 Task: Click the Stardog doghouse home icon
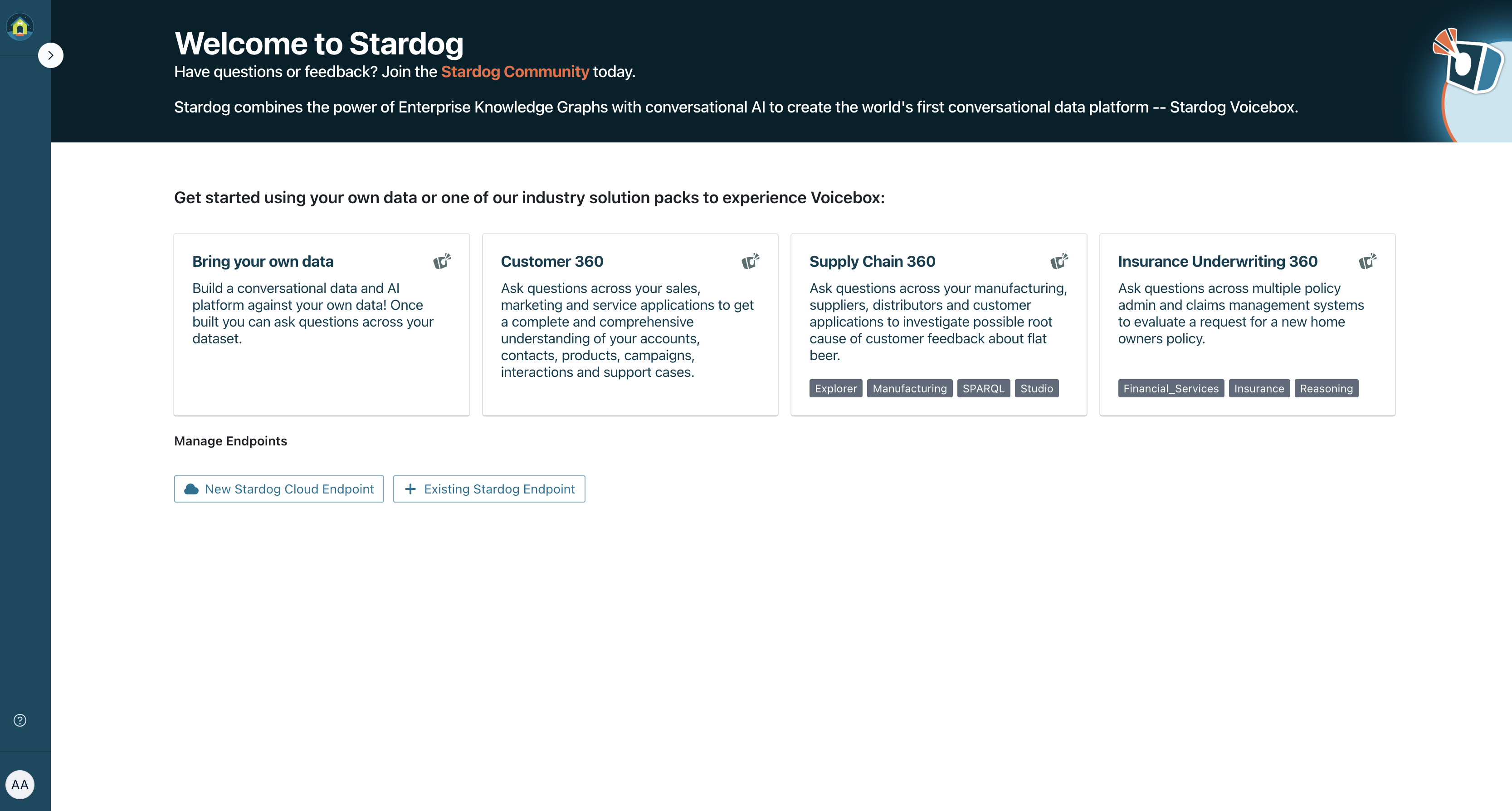(x=20, y=26)
